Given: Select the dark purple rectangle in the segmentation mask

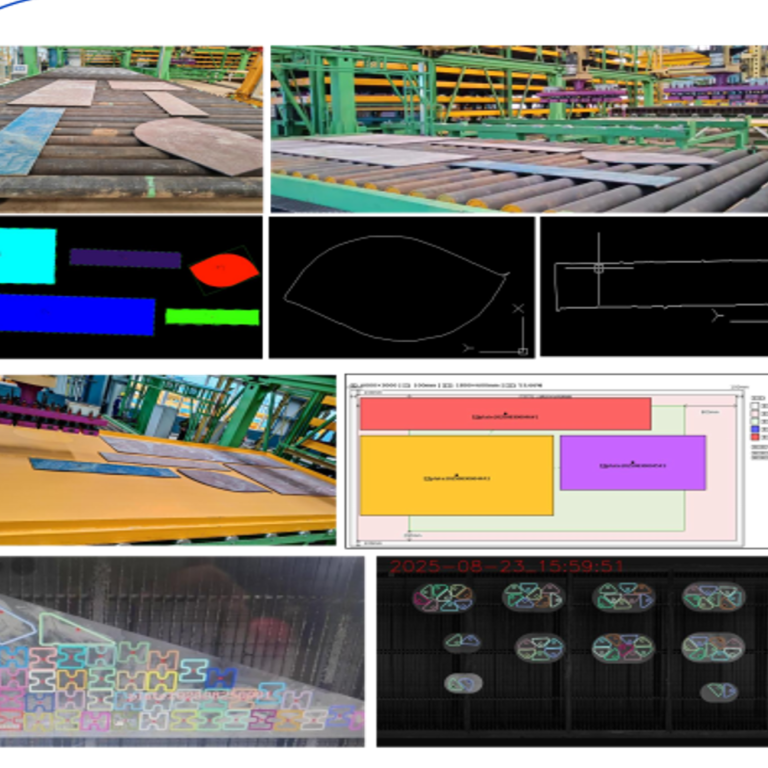Looking at the screenshot, I should pos(125,258).
